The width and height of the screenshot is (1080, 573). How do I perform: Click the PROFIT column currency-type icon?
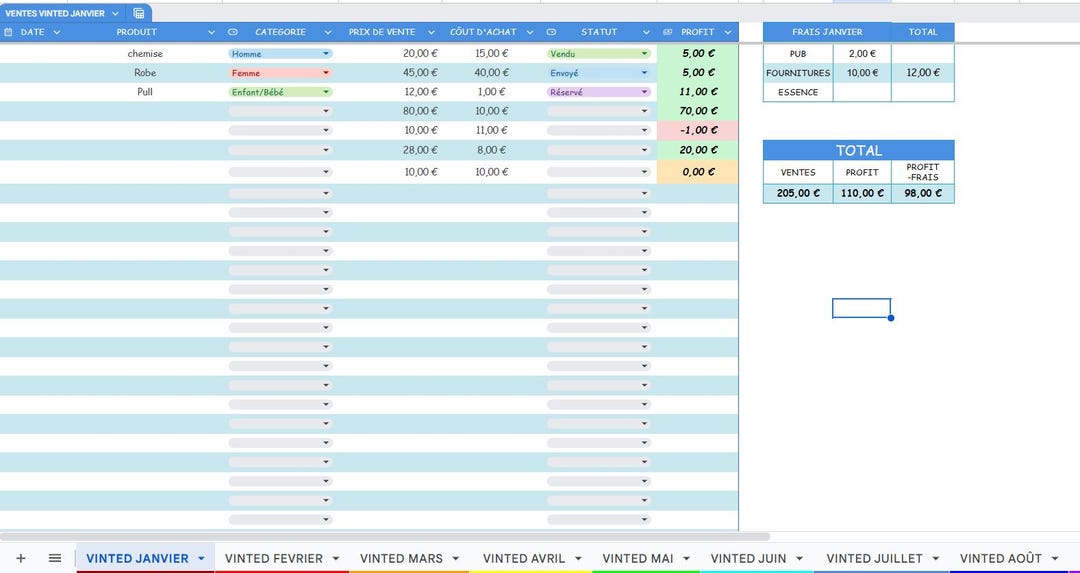[x=667, y=32]
